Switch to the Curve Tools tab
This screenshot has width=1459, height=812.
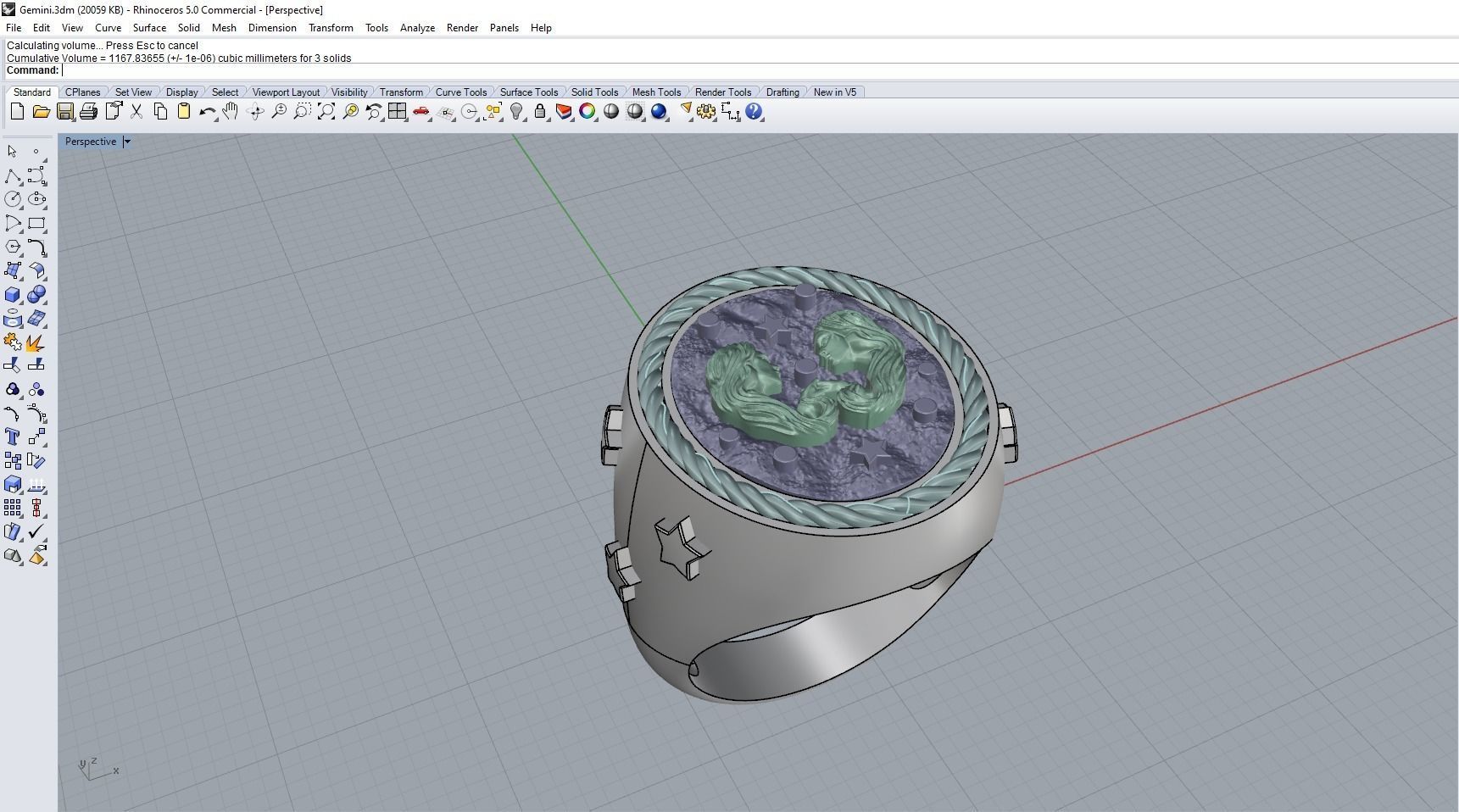pos(461,92)
